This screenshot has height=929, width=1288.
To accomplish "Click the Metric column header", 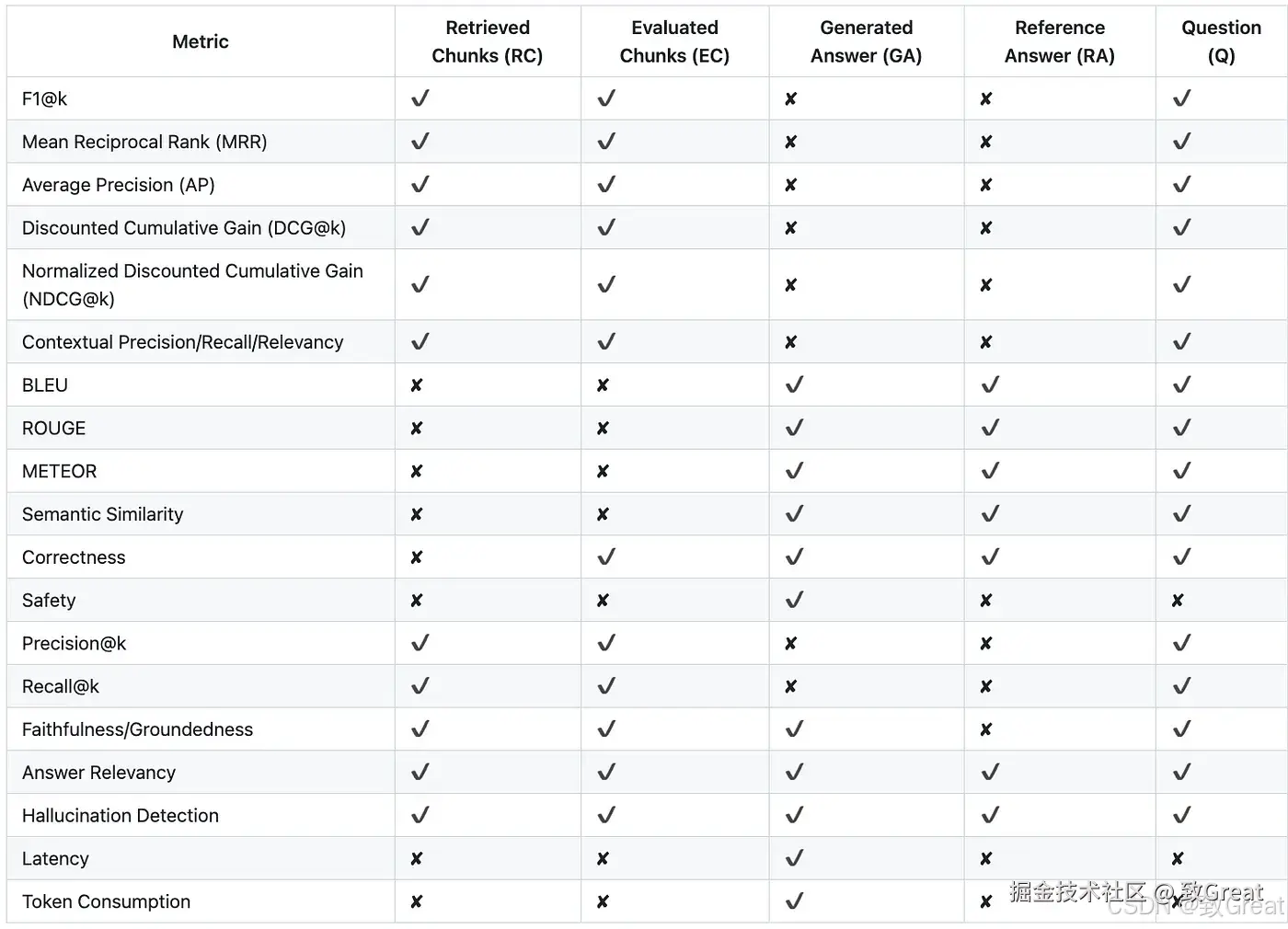I will [x=201, y=41].
